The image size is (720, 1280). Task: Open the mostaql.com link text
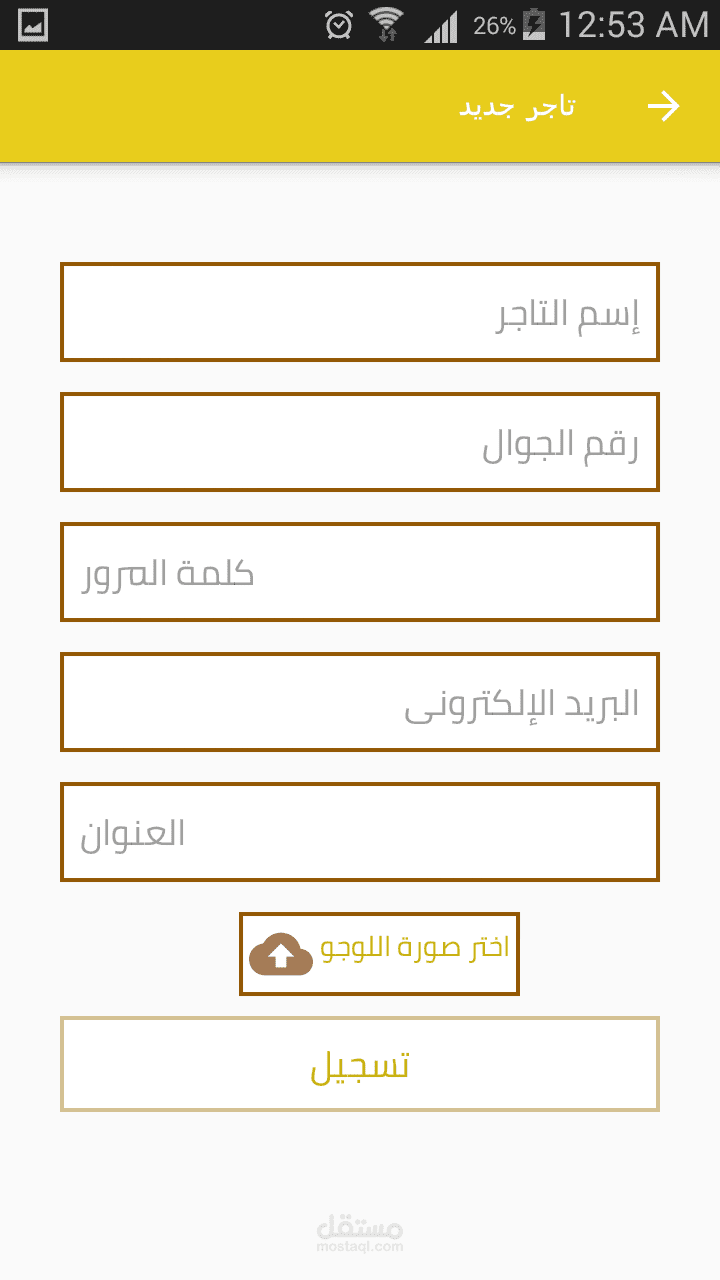coord(359,1247)
